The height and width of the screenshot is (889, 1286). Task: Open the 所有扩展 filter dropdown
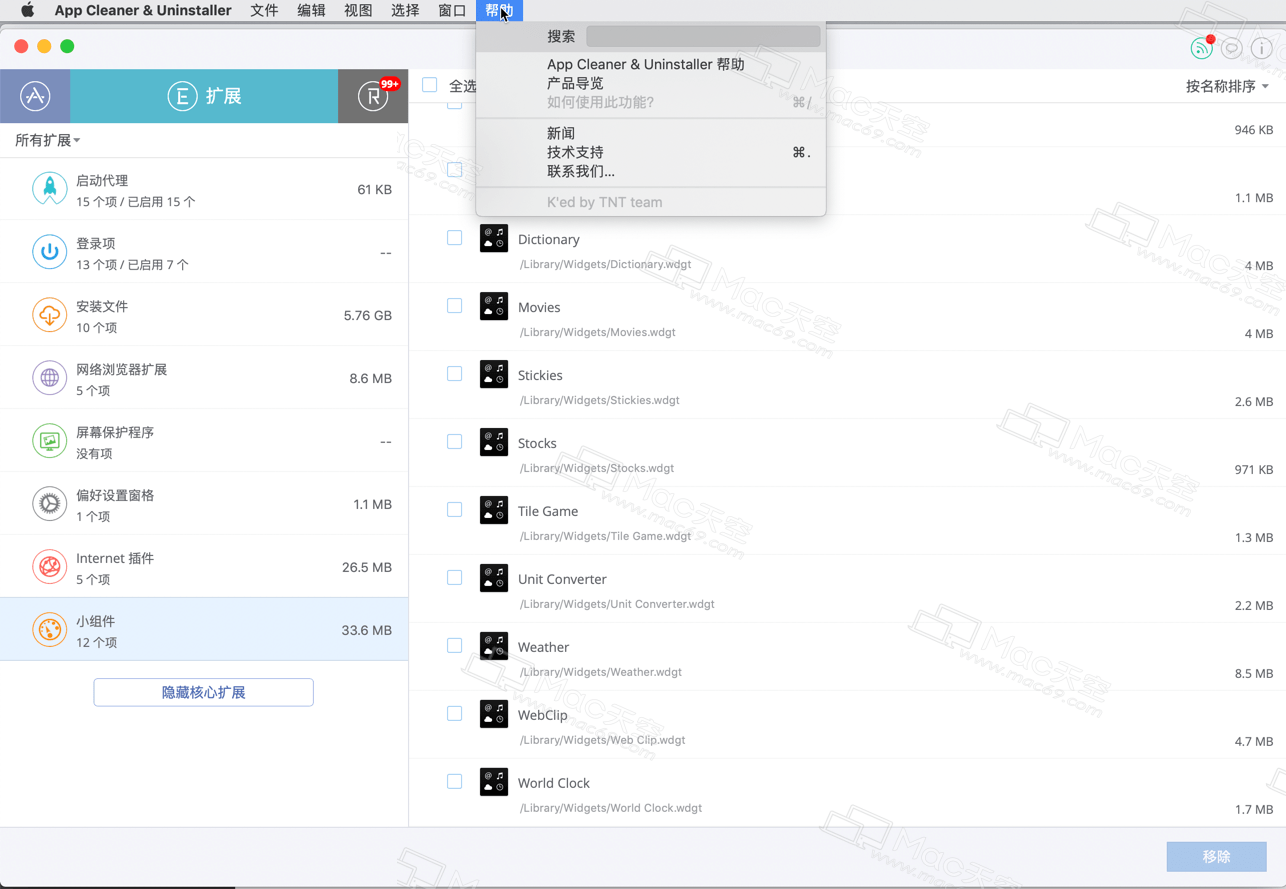pos(47,140)
